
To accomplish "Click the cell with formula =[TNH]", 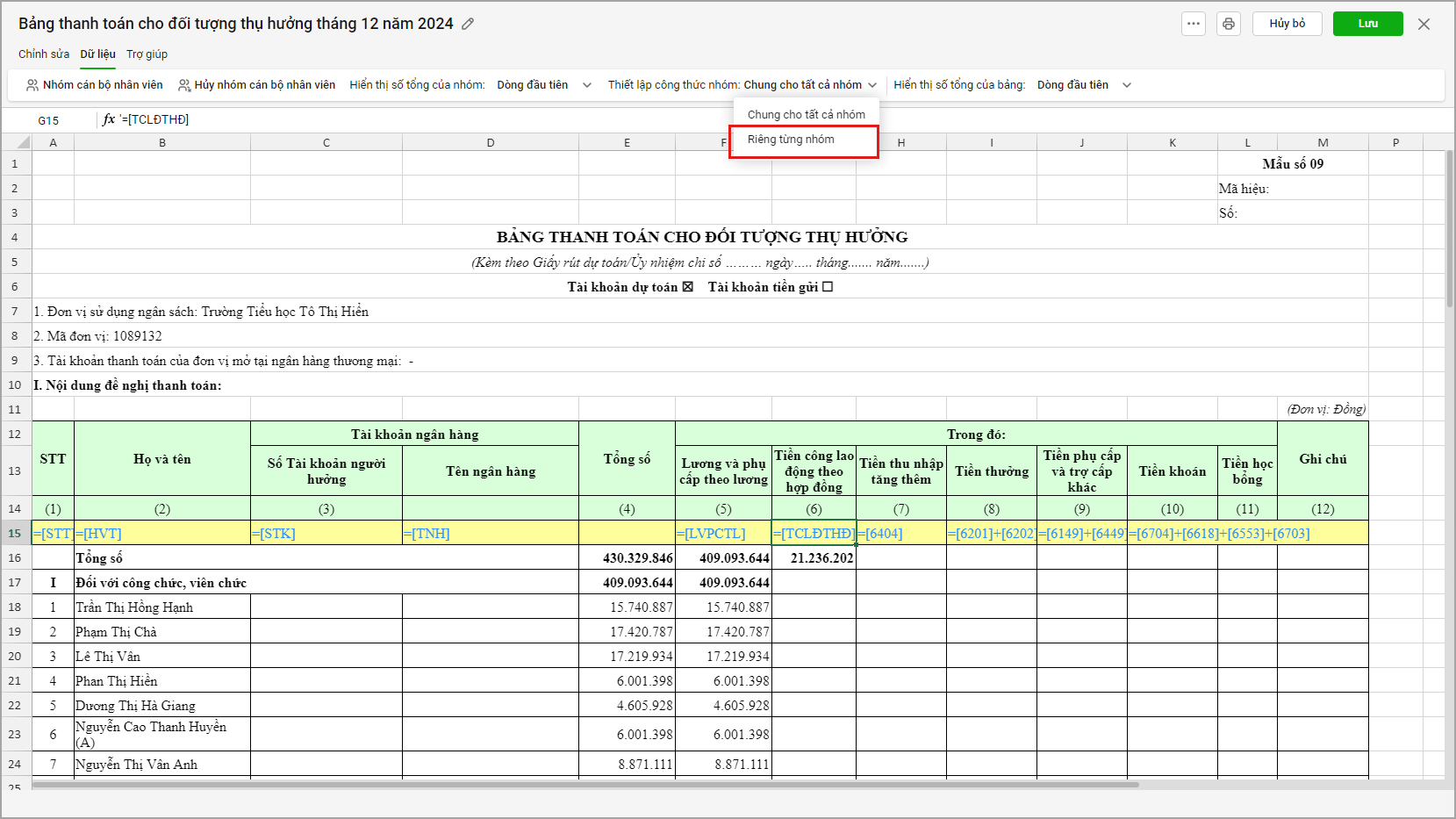I will coord(491,533).
